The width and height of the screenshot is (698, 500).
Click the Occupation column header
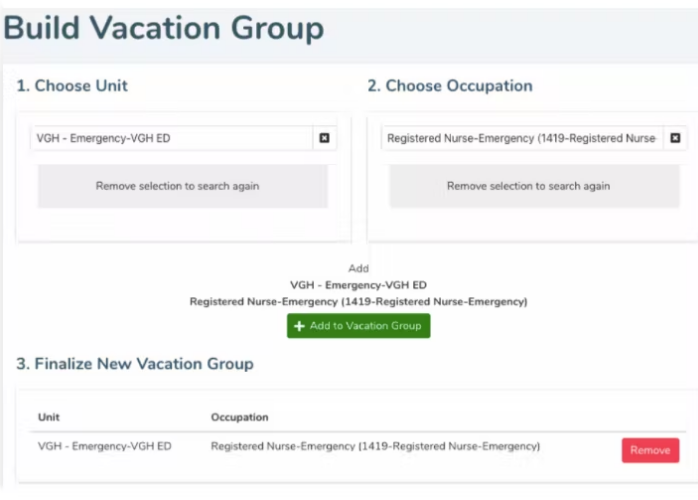[x=239, y=417]
